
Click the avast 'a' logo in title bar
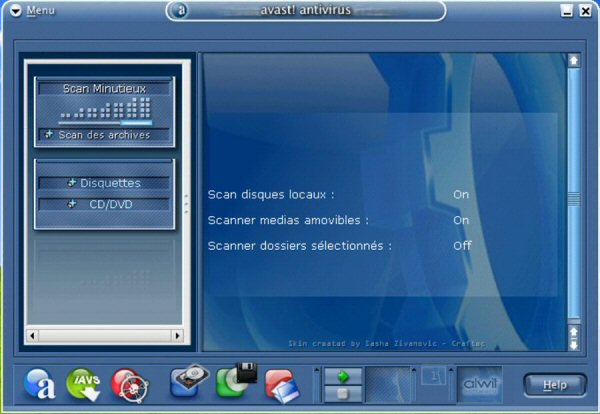pos(181,10)
